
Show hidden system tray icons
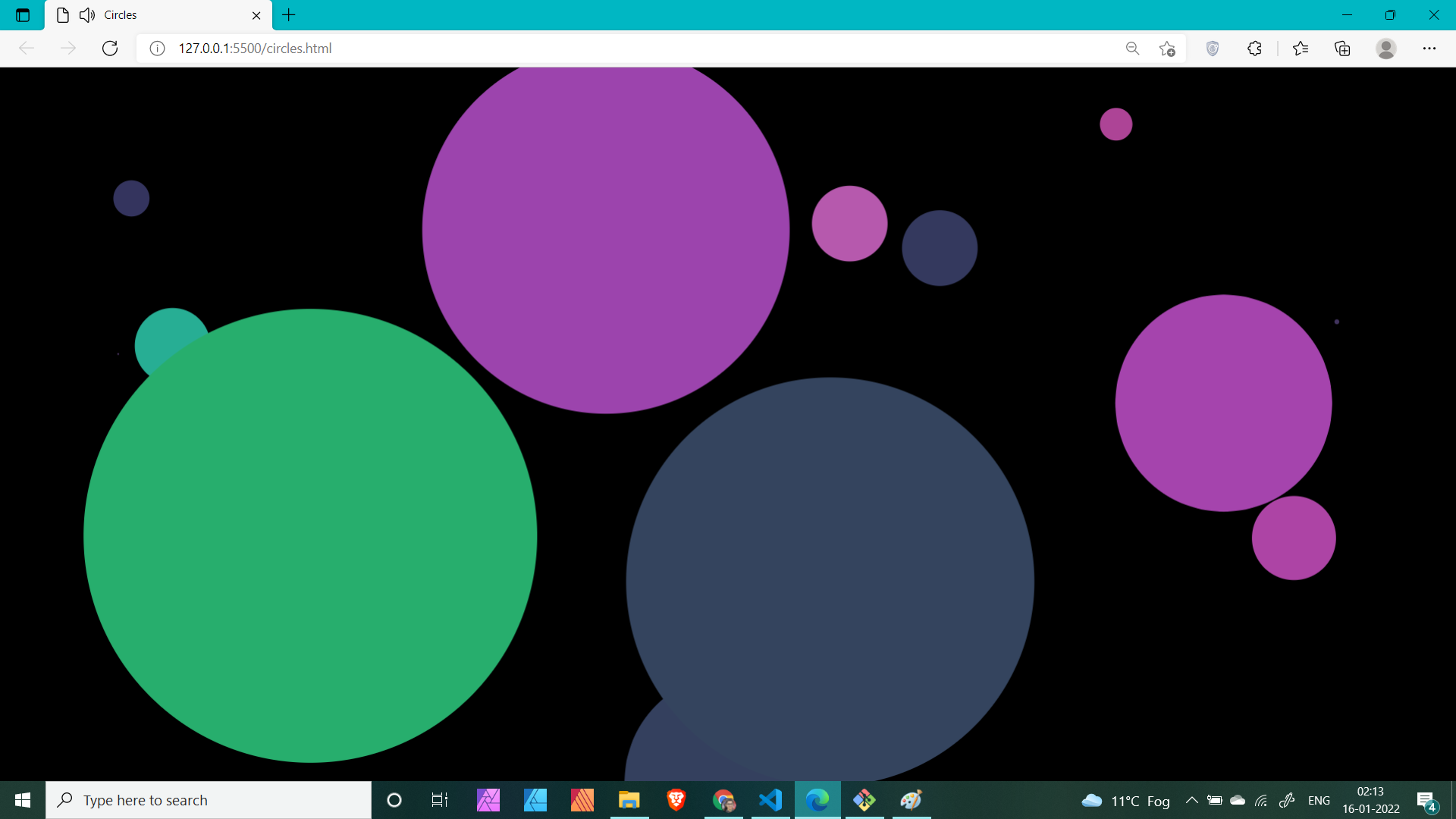[x=1191, y=800]
